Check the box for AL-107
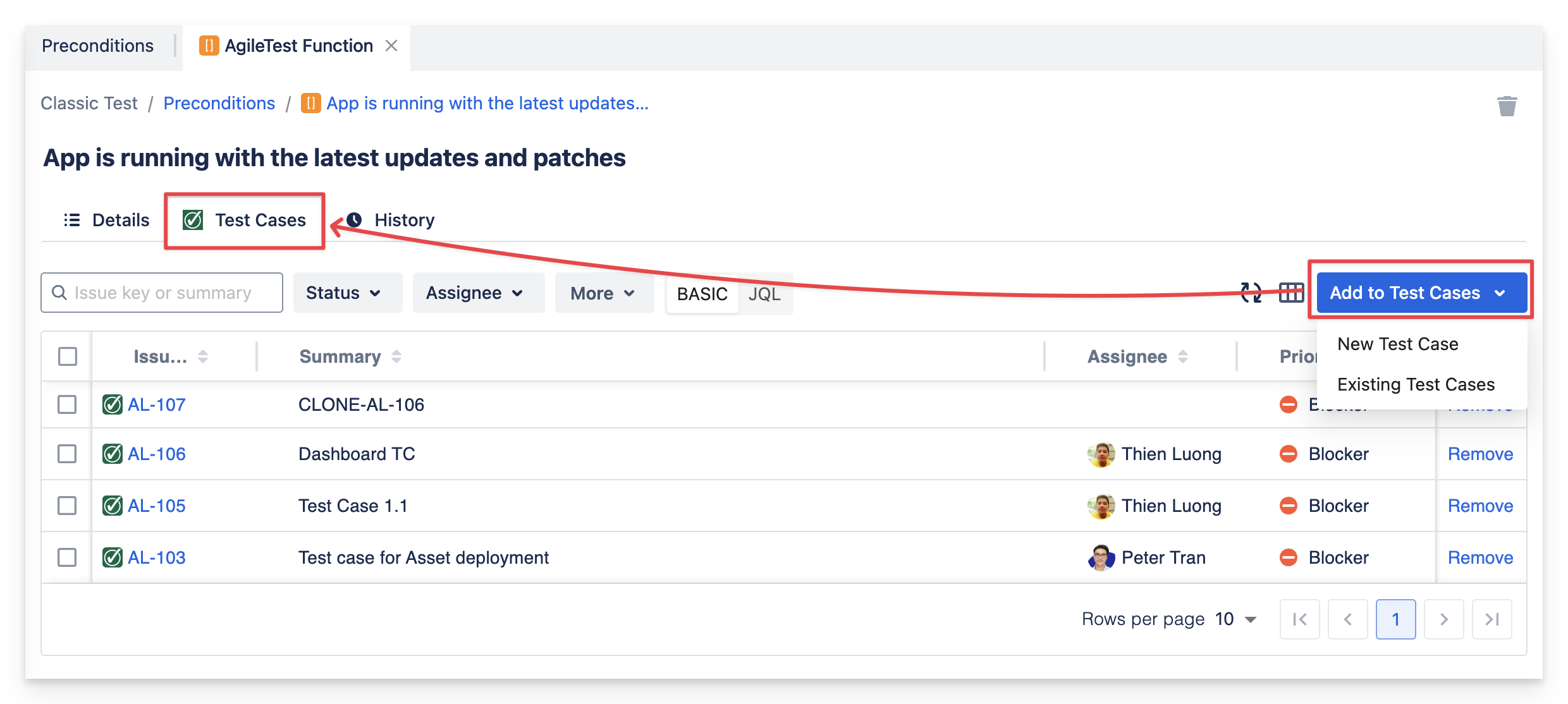The width and height of the screenshot is (1568, 704). tap(67, 404)
